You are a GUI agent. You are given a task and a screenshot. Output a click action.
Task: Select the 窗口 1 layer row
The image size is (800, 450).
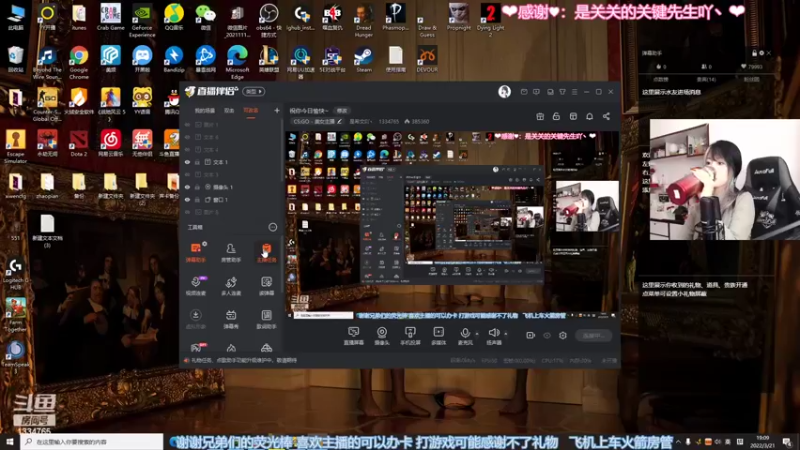click(233, 199)
